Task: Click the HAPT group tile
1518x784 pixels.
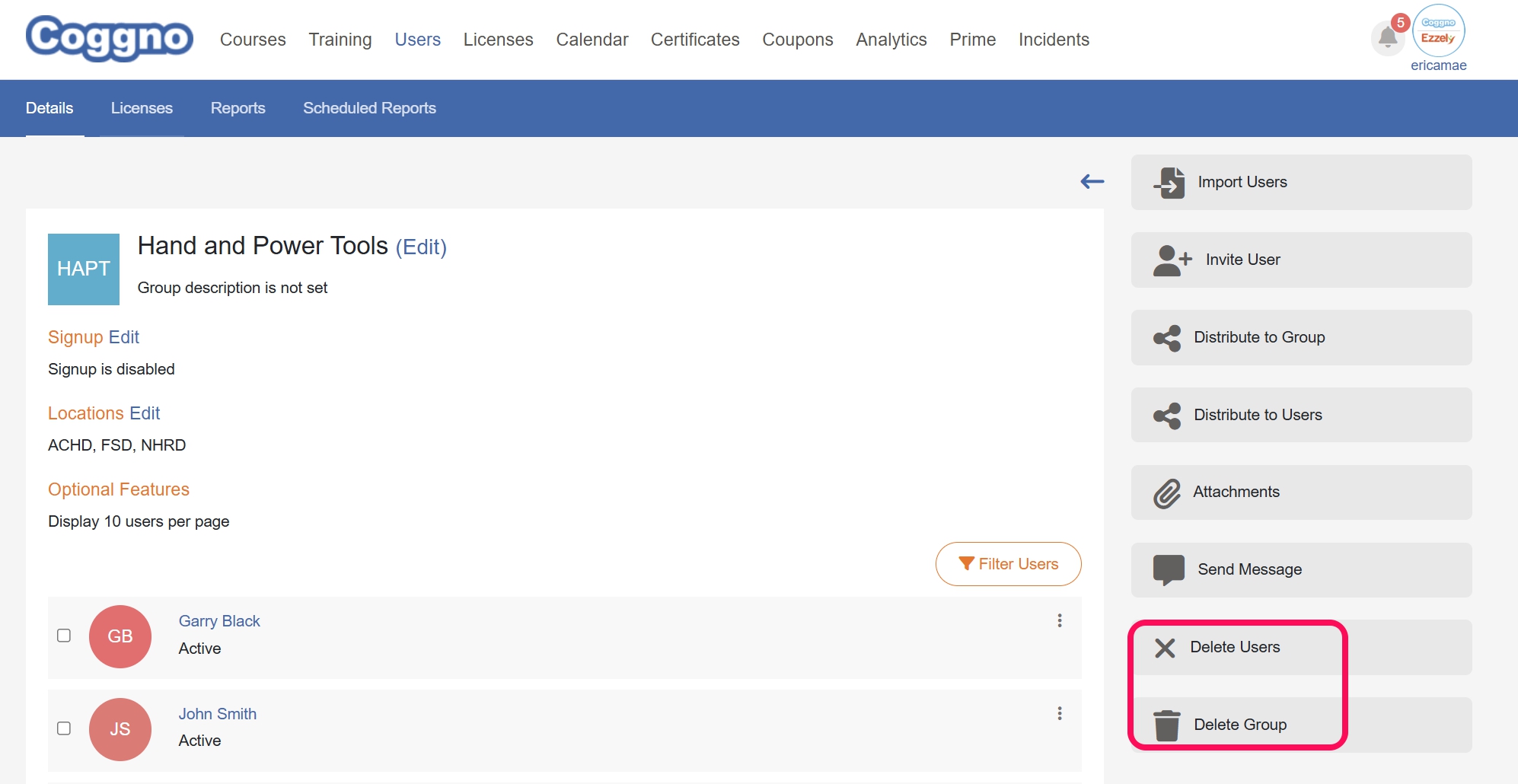Action: [84, 269]
